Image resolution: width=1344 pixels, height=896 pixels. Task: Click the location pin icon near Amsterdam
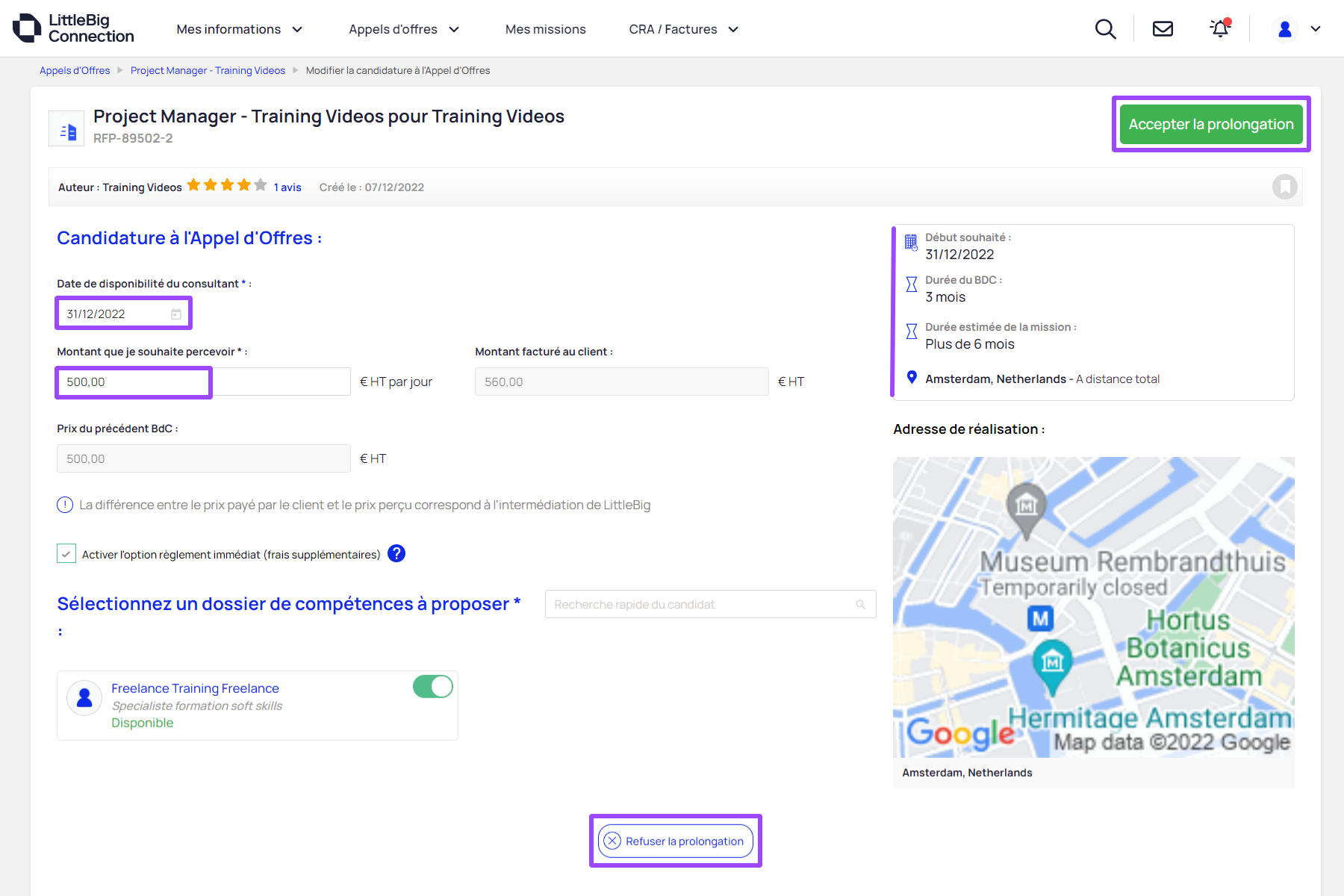pos(912,378)
